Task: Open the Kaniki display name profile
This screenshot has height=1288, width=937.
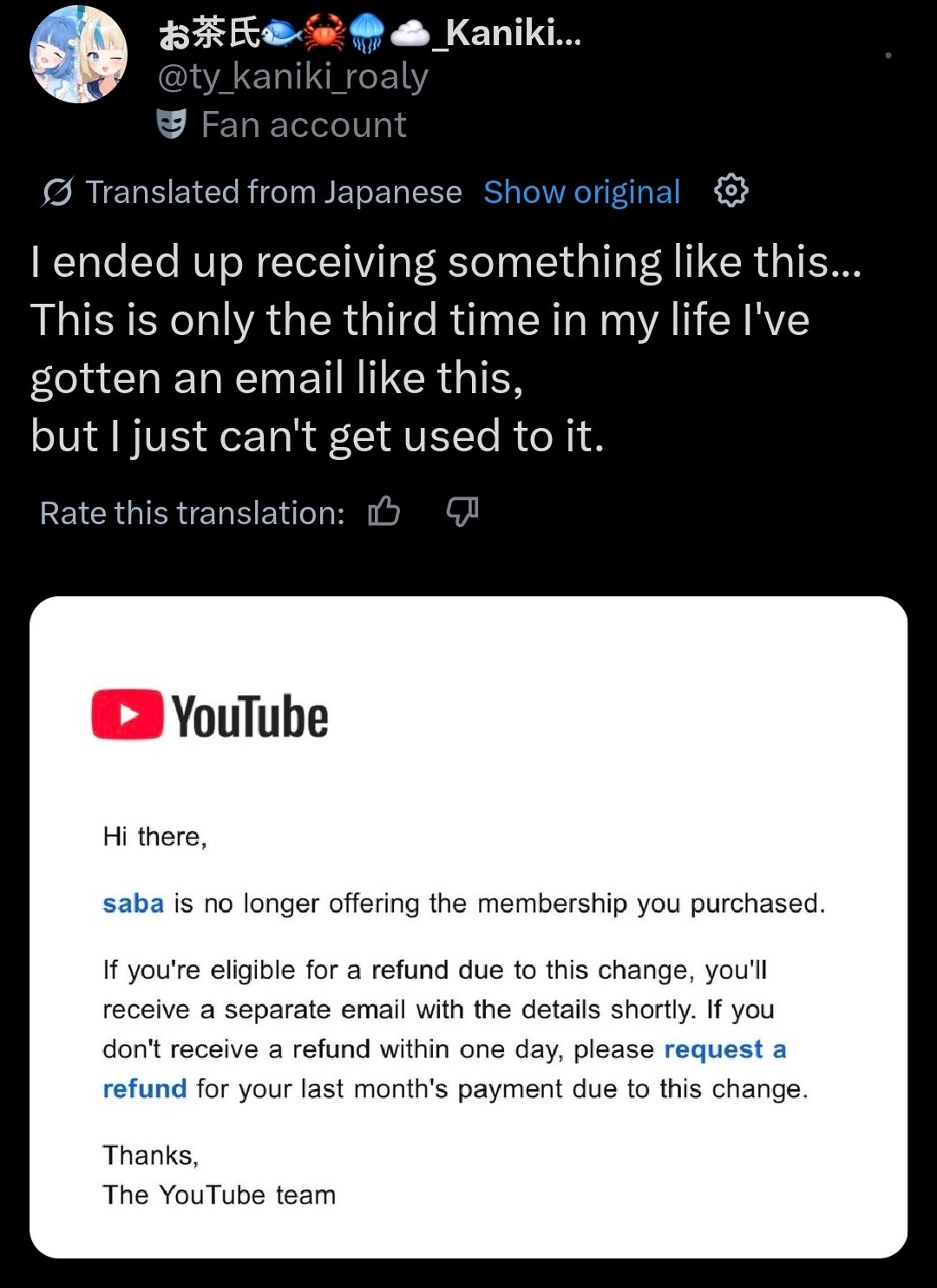Action: click(370, 33)
